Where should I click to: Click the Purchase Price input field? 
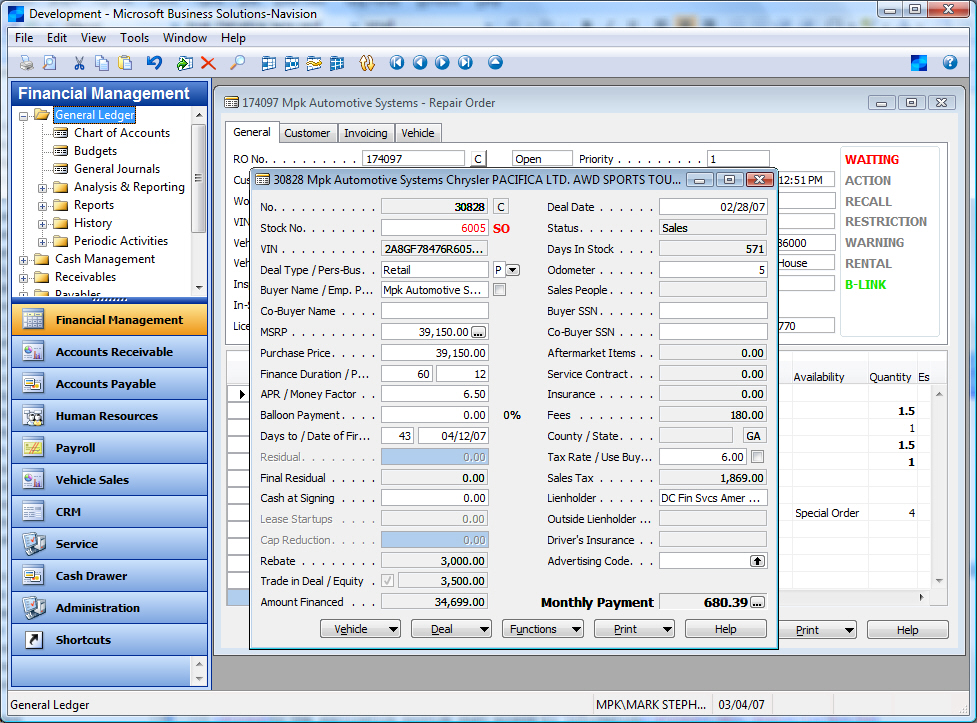tap(434, 353)
